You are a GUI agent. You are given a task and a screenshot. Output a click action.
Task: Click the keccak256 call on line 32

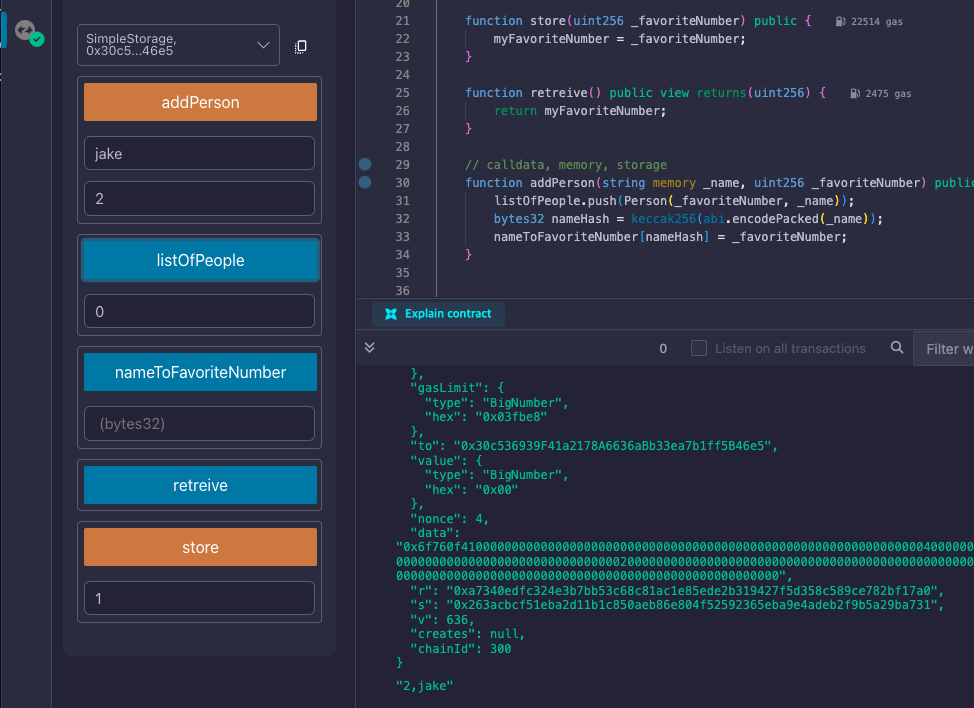[x=663, y=219]
